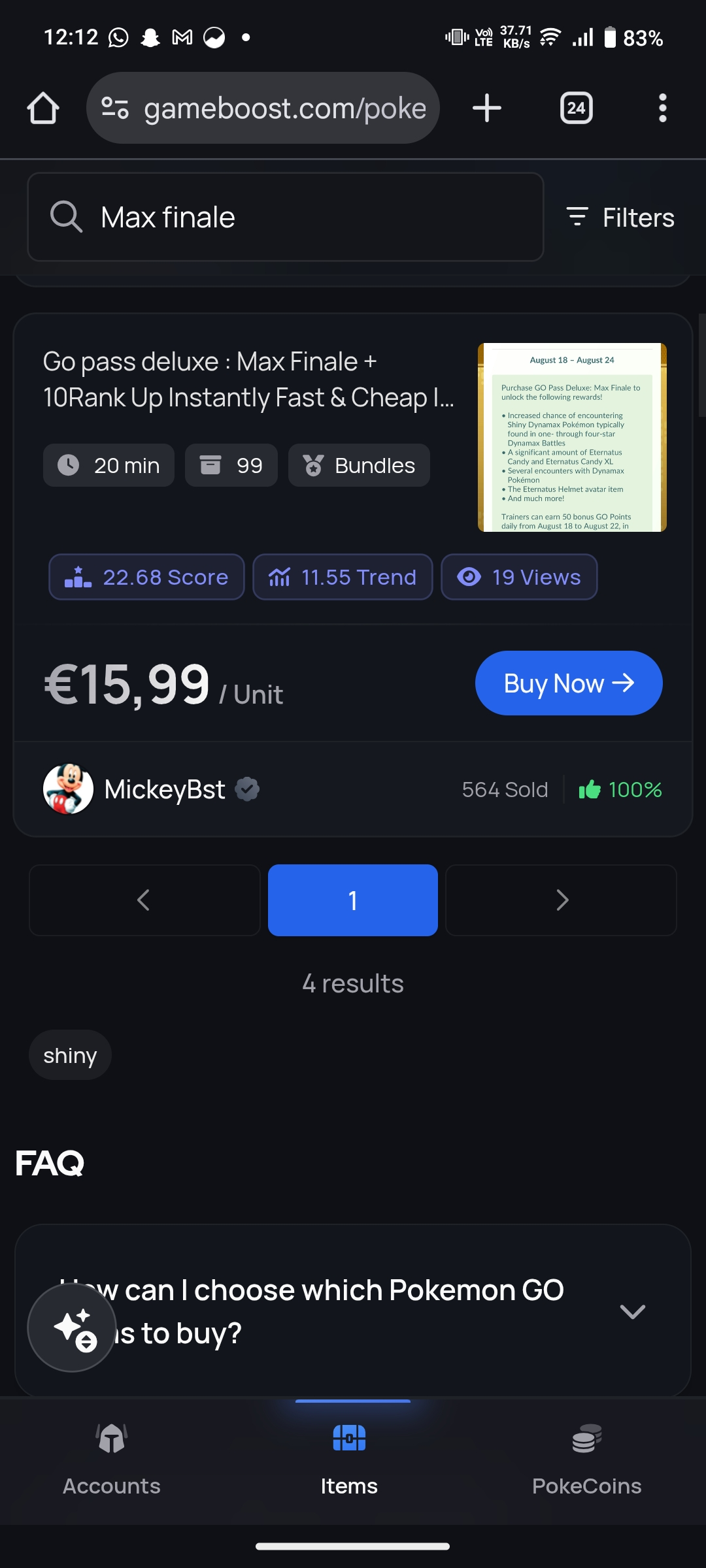Tap the site settings icon in address bar
This screenshot has height=1568, width=706.
[115, 108]
